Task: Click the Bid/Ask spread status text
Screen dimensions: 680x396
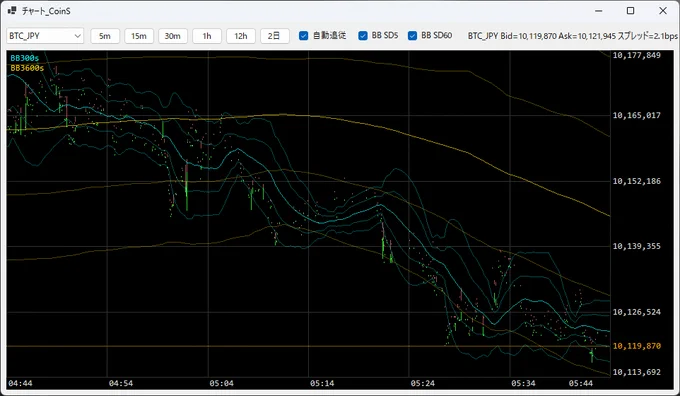Action: [572, 36]
